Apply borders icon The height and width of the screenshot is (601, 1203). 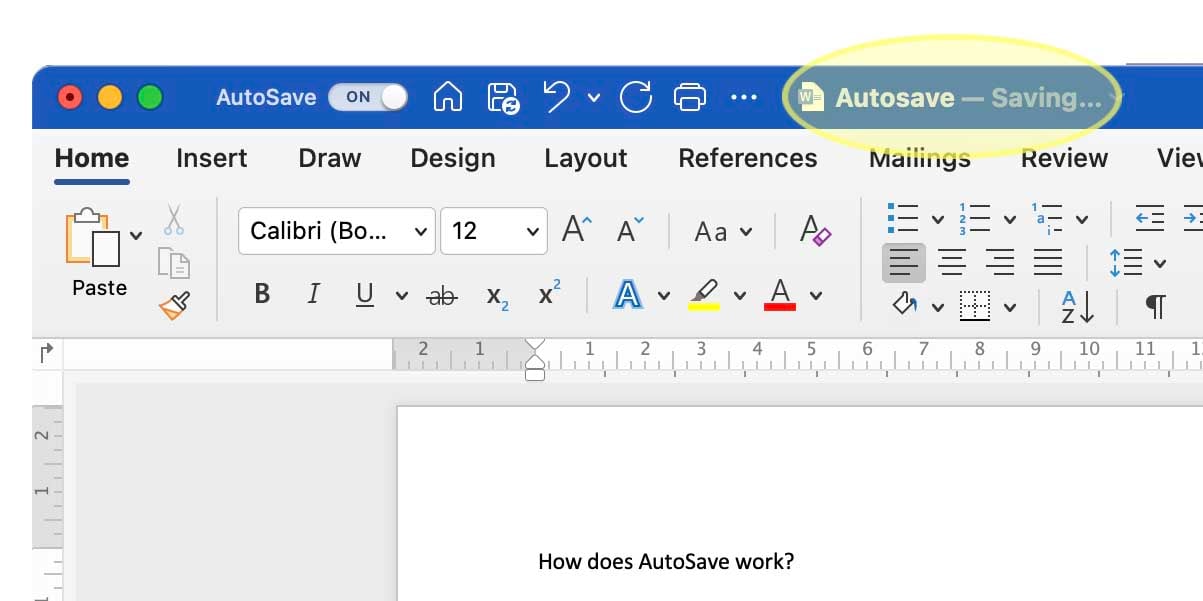(x=975, y=306)
